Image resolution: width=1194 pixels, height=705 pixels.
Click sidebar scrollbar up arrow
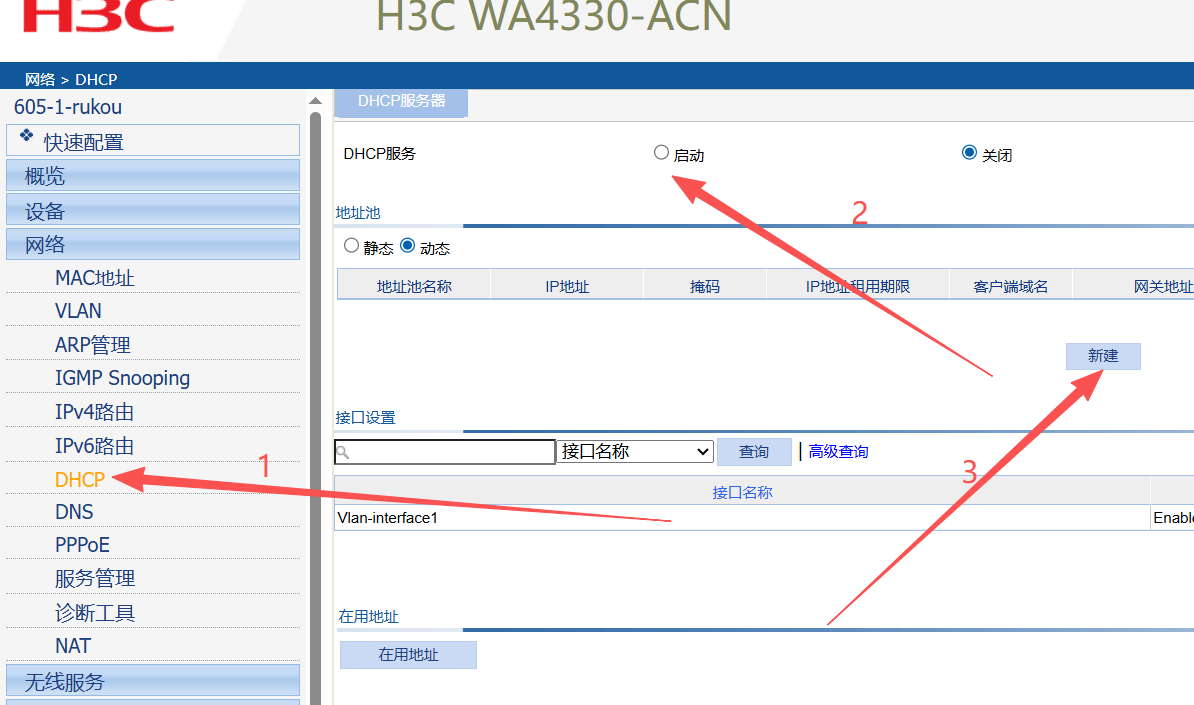315,100
